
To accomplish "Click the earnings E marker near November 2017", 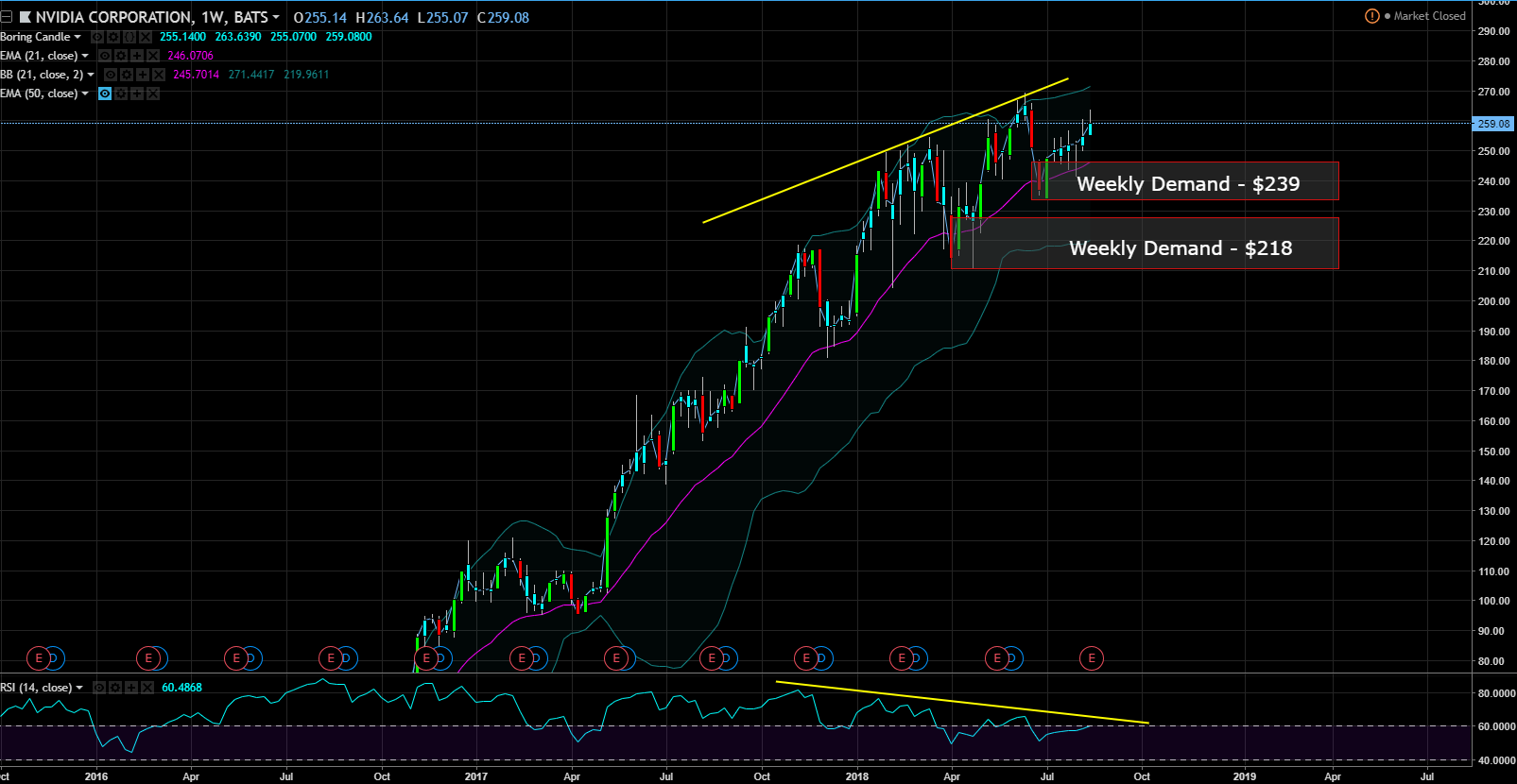I will (x=806, y=658).
